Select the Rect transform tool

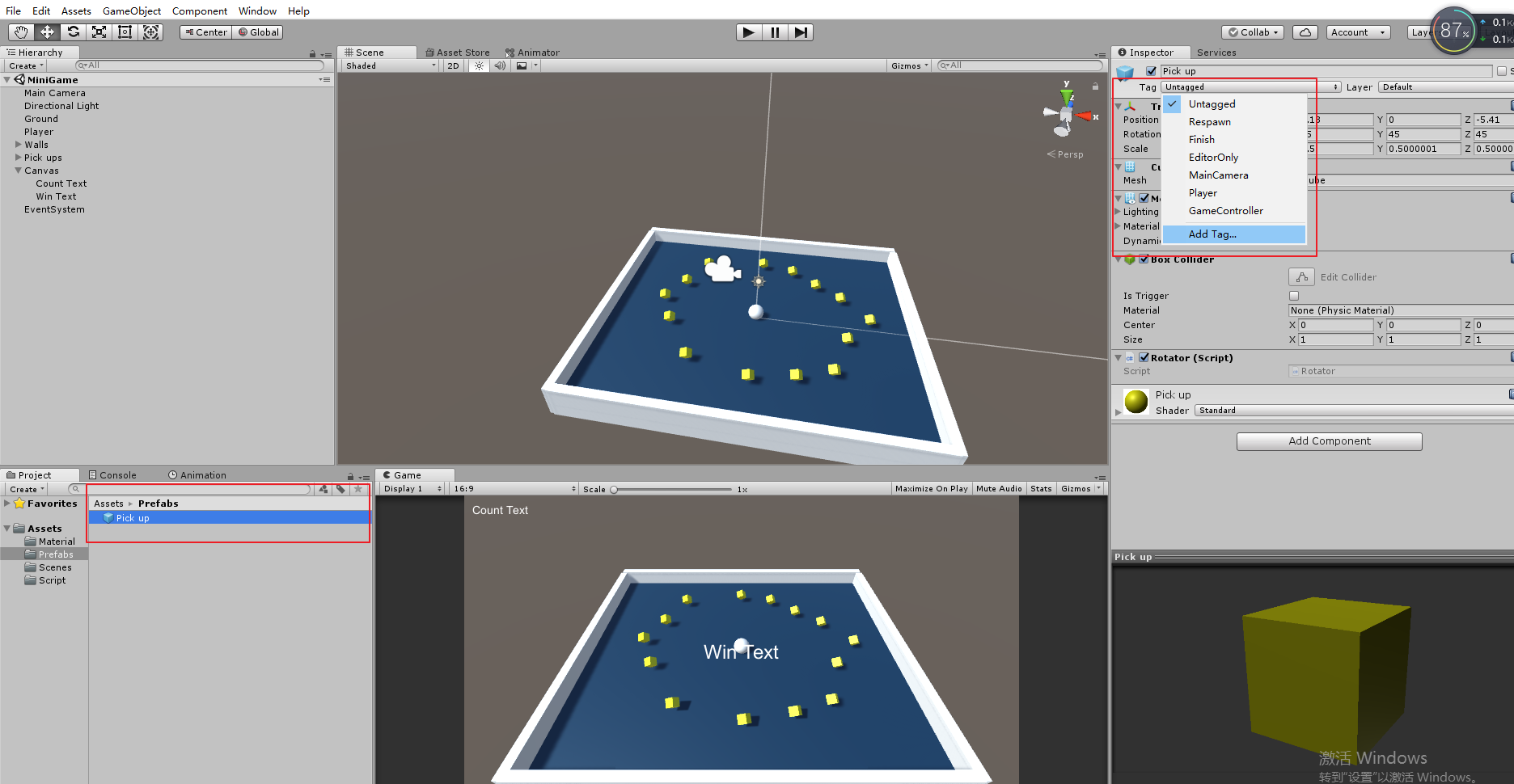[x=125, y=32]
